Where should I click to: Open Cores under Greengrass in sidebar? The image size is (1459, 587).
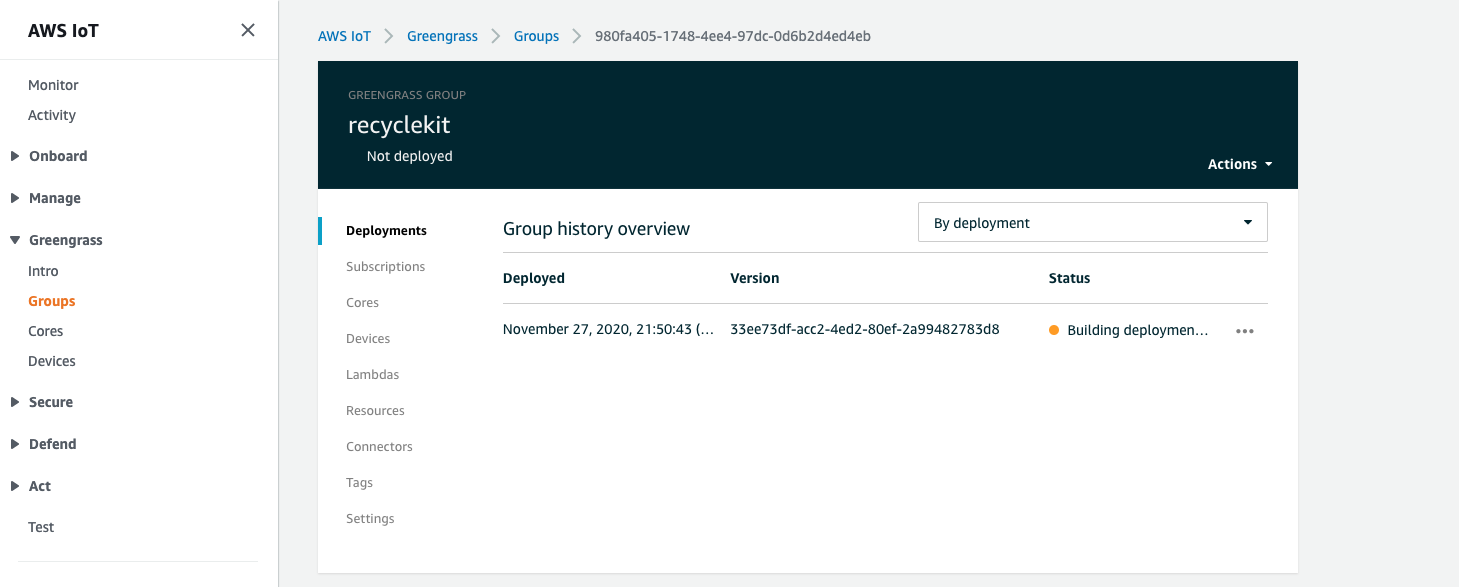(x=46, y=331)
